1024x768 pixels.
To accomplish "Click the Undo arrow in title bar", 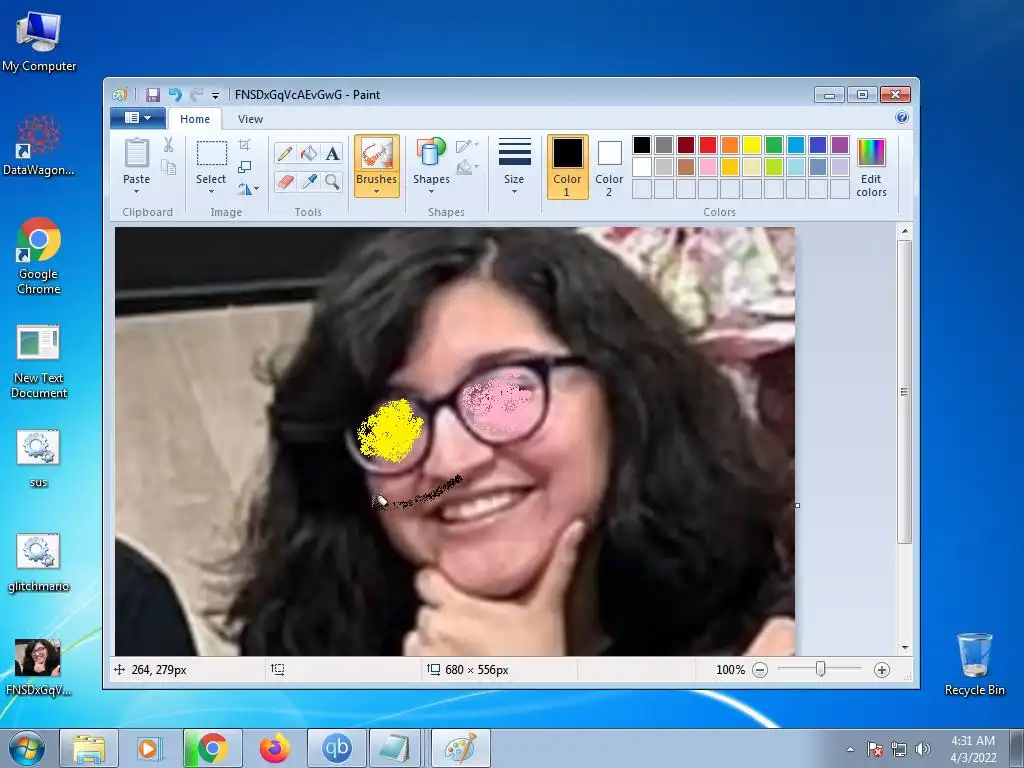I will coord(174,95).
